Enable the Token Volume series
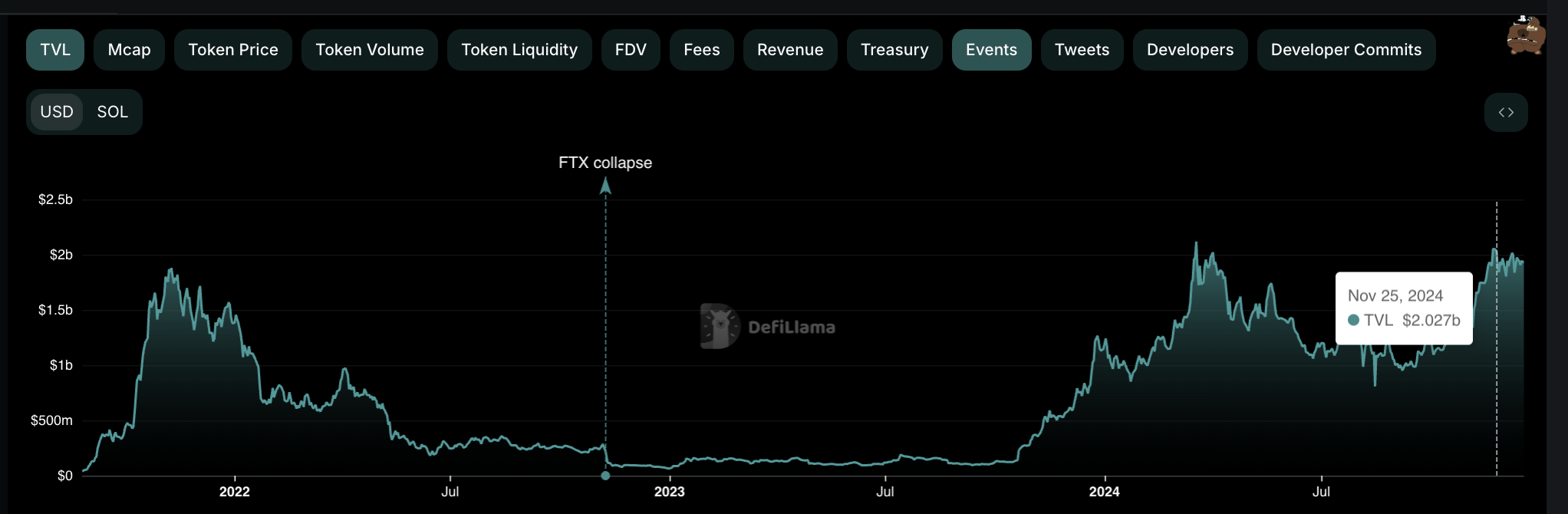Viewport: 1568px width, 514px height. (369, 50)
